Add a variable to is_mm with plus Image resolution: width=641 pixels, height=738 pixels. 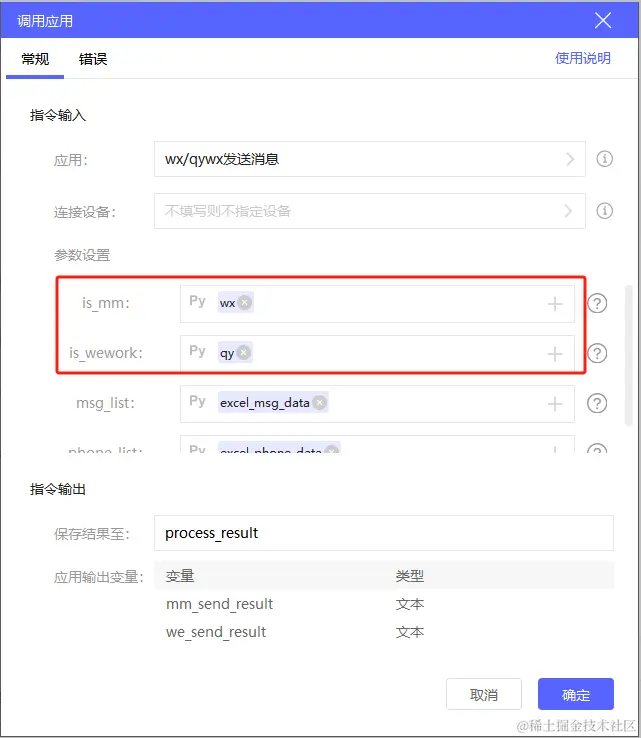point(555,304)
